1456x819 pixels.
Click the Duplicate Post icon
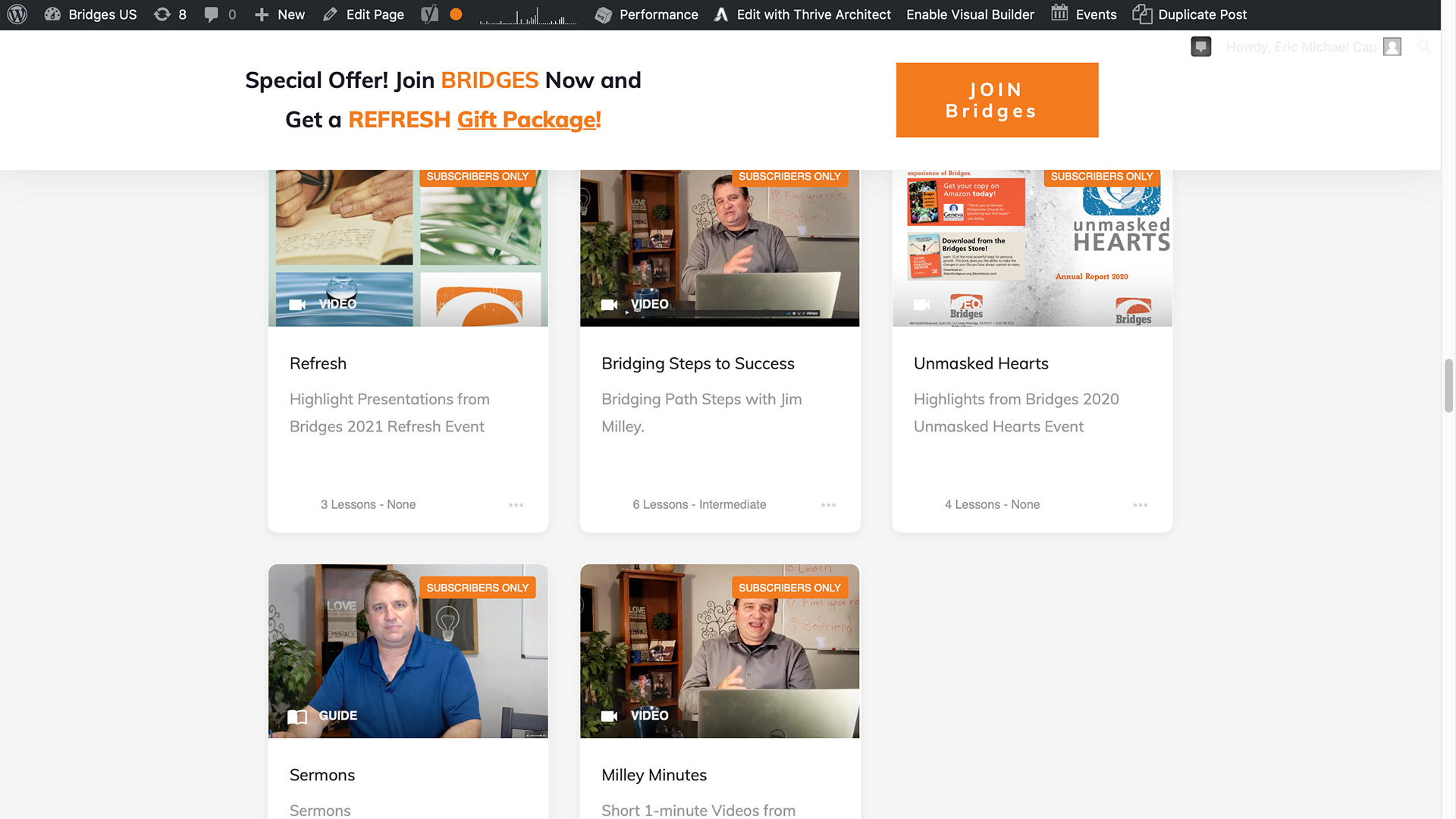(1140, 14)
